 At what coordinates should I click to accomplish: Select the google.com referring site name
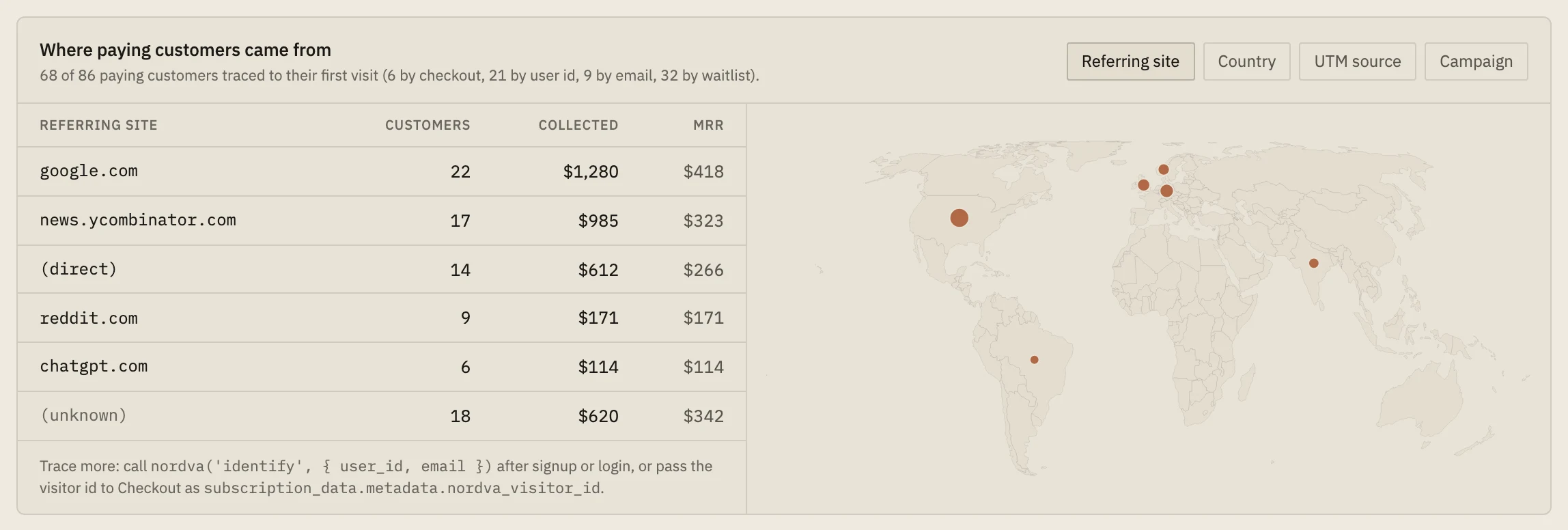point(89,171)
